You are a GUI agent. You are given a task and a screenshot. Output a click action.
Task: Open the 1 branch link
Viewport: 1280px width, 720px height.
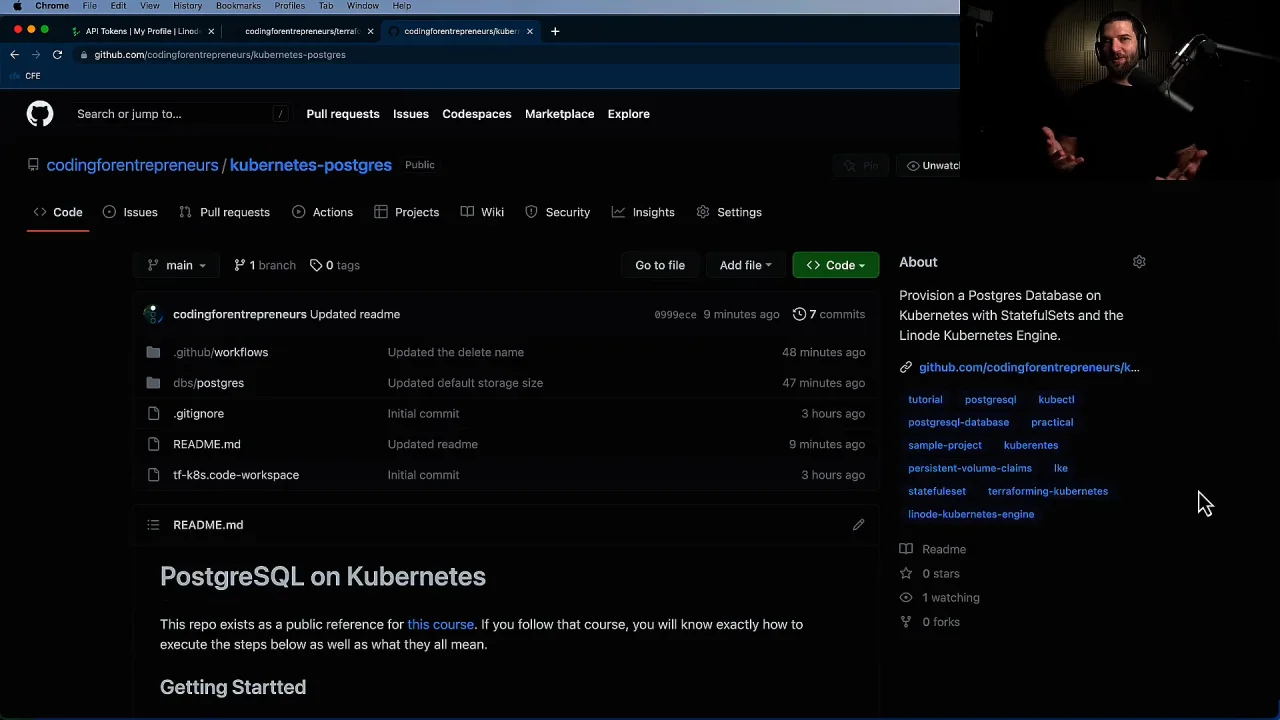click(x=265, y=265)
